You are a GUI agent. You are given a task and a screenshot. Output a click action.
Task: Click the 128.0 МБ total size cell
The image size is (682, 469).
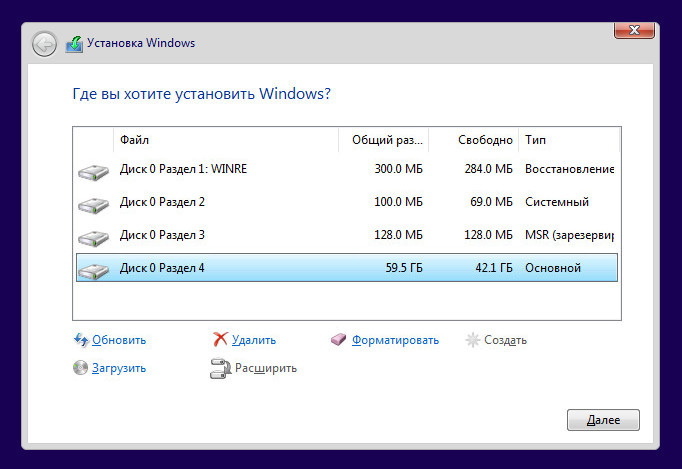[398, 235]
